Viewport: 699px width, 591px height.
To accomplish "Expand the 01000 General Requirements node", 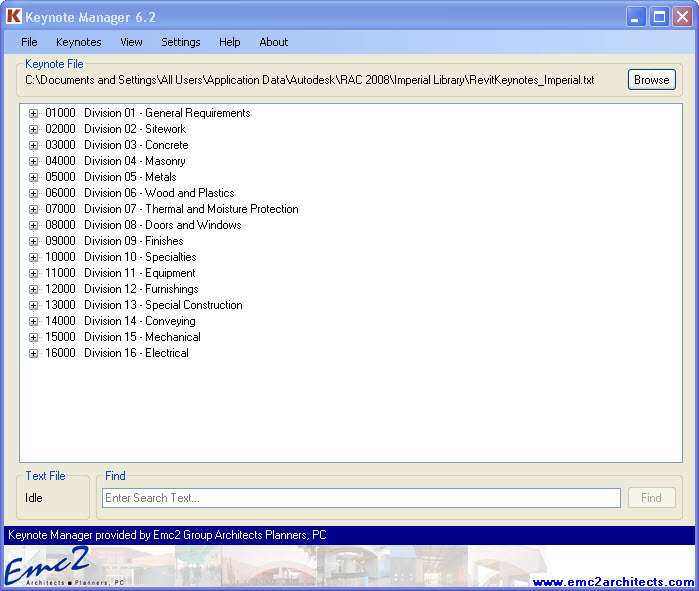I will click(33, 113).
